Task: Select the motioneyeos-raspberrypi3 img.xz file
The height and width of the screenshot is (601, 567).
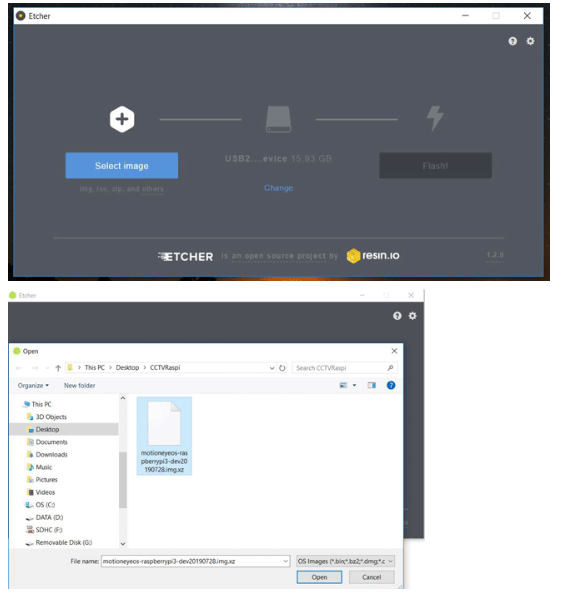Action: coord(164,436)
